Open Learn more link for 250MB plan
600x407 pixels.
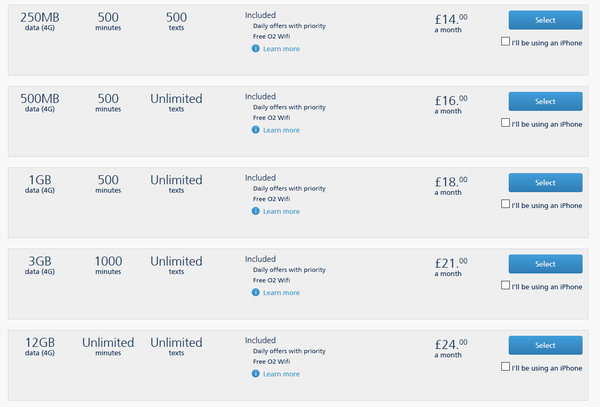281,49
